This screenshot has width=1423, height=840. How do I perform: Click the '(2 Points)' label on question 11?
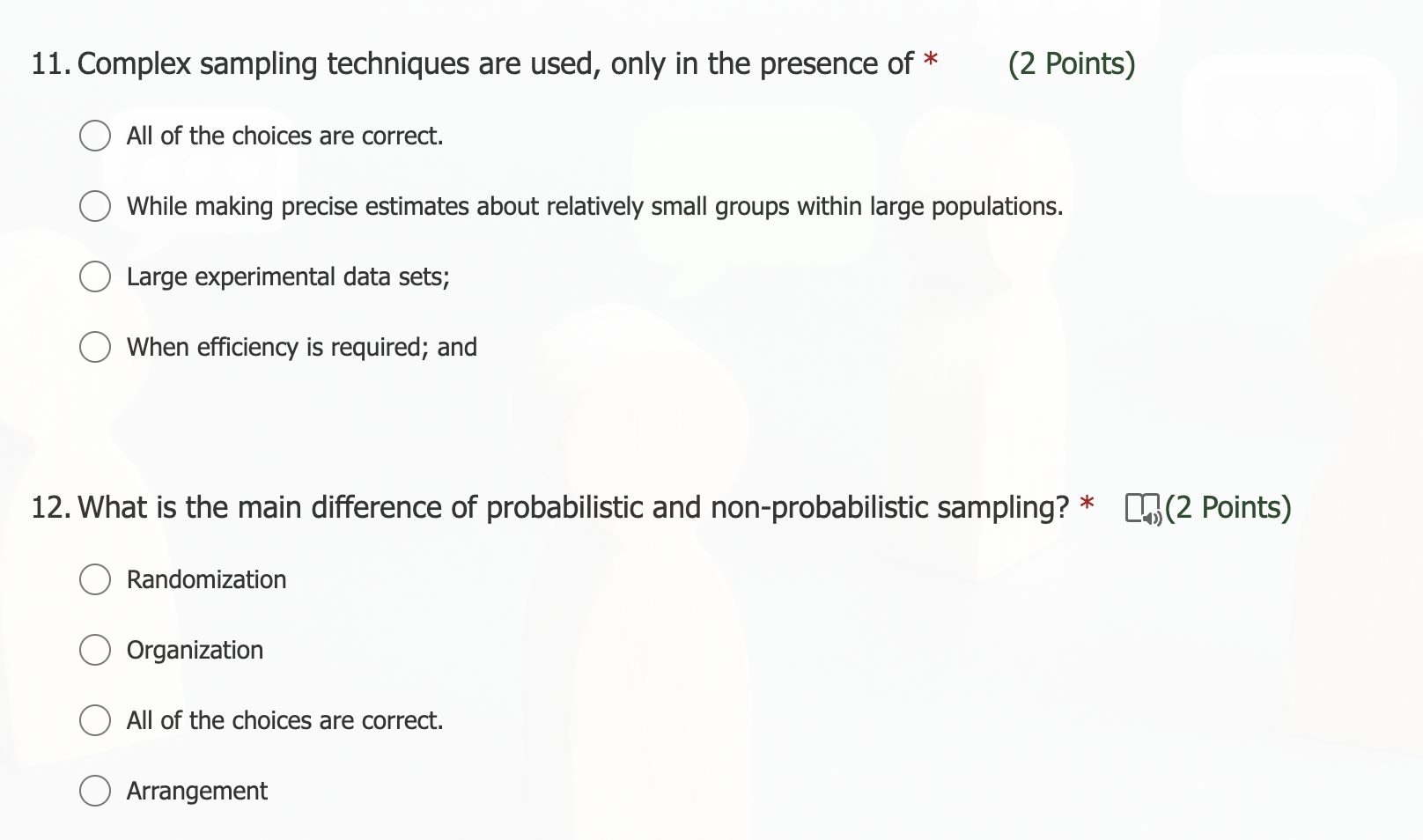point(1071,63)
